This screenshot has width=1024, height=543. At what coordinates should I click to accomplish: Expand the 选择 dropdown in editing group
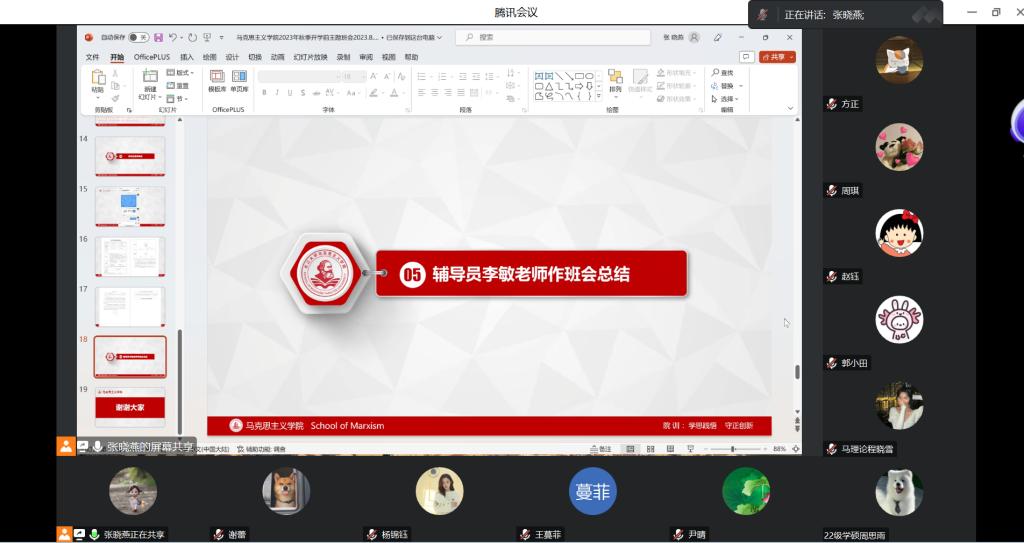[x=725, y=99]
